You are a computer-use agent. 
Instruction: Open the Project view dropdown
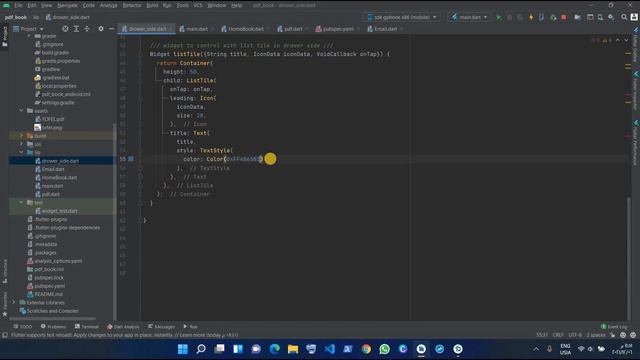pos(29,29)
